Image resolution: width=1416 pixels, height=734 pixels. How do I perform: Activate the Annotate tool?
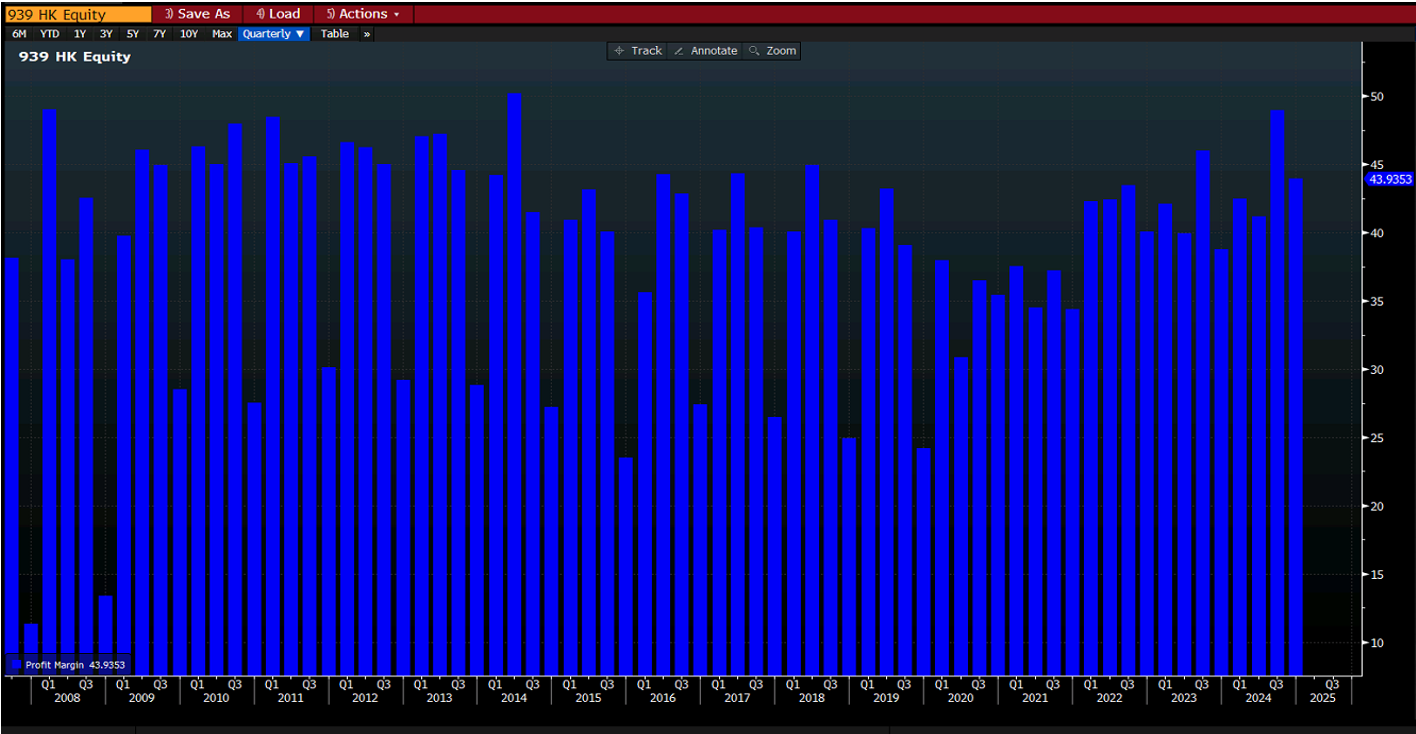point(706,51)
